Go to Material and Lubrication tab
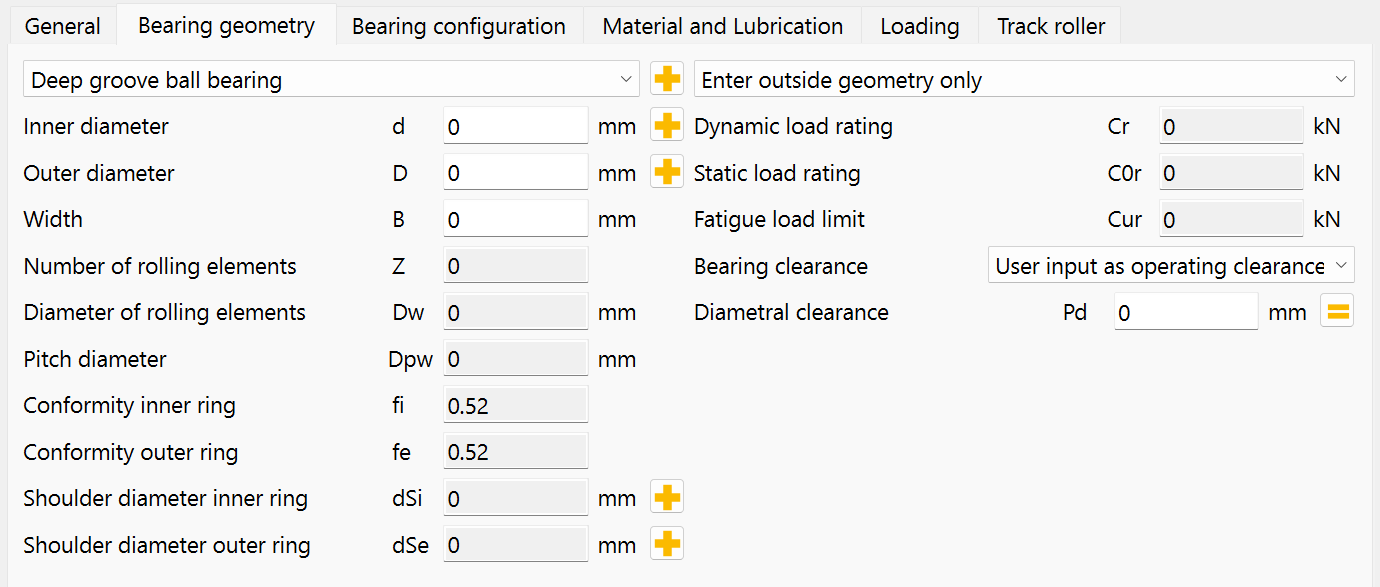 (x=722, y=26)
